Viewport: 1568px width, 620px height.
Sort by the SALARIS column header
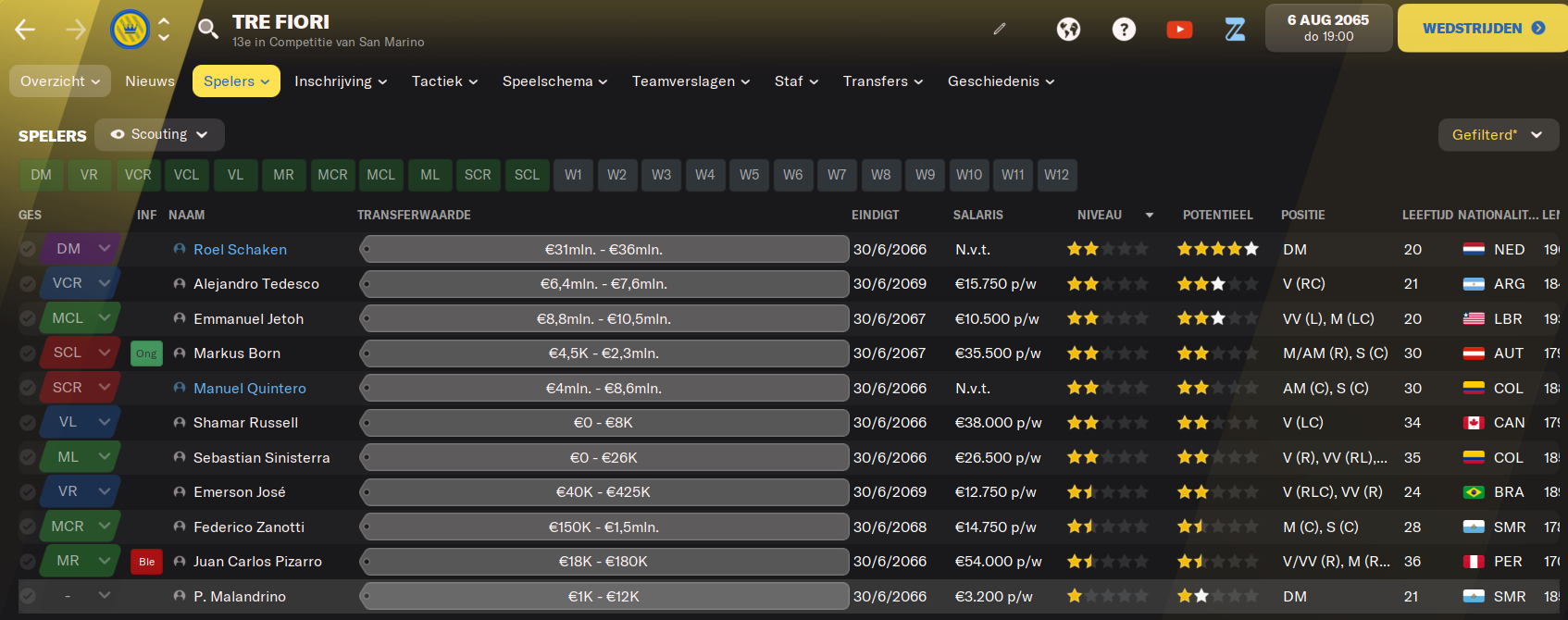[x=977, y=215]
